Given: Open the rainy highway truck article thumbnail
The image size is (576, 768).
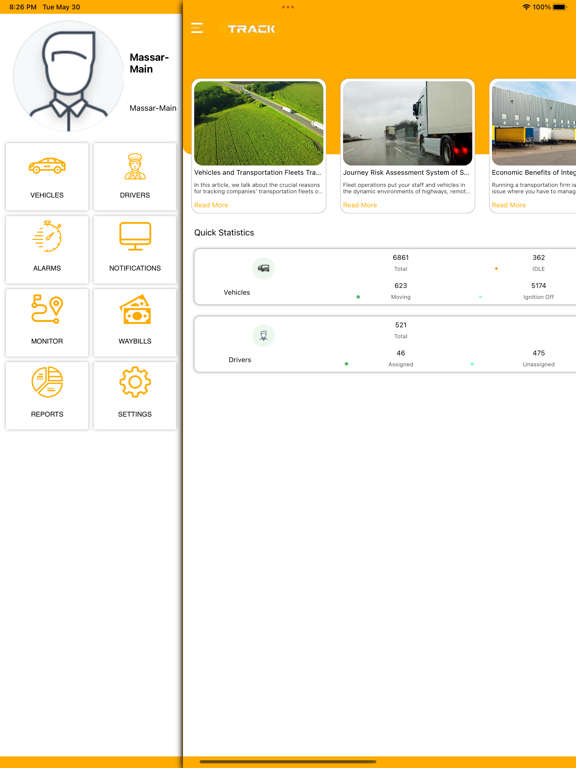Looking at the screenshot, I should click(x=408, y=123).
